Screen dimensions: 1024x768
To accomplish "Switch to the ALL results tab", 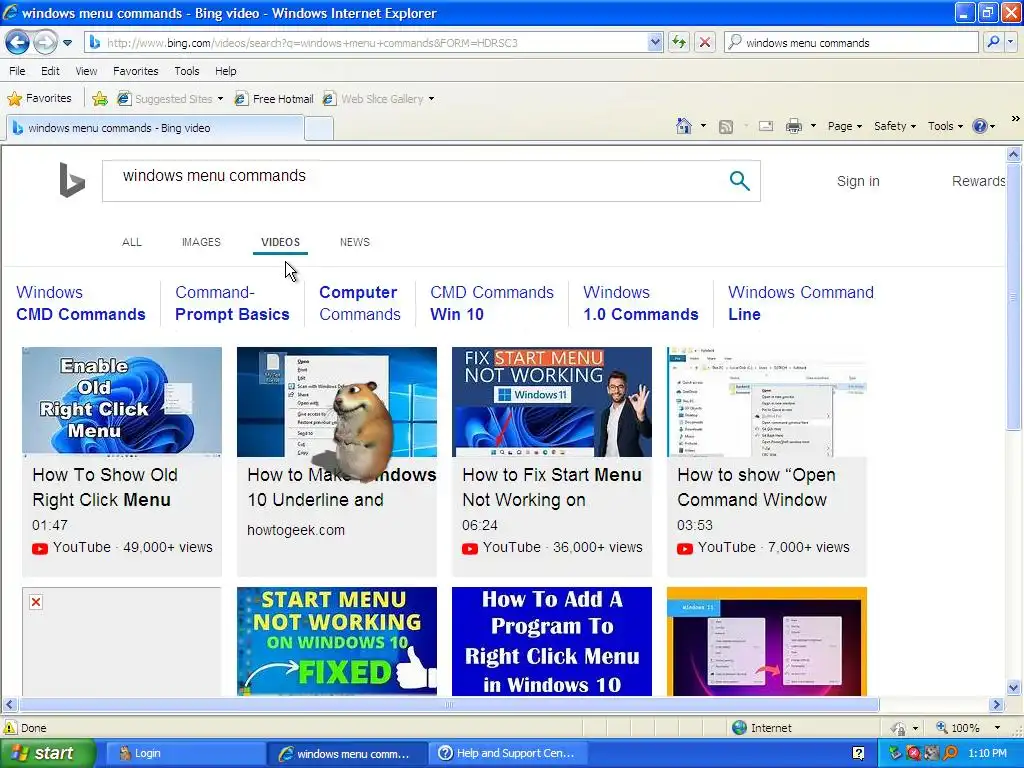I will coord(132,242).
